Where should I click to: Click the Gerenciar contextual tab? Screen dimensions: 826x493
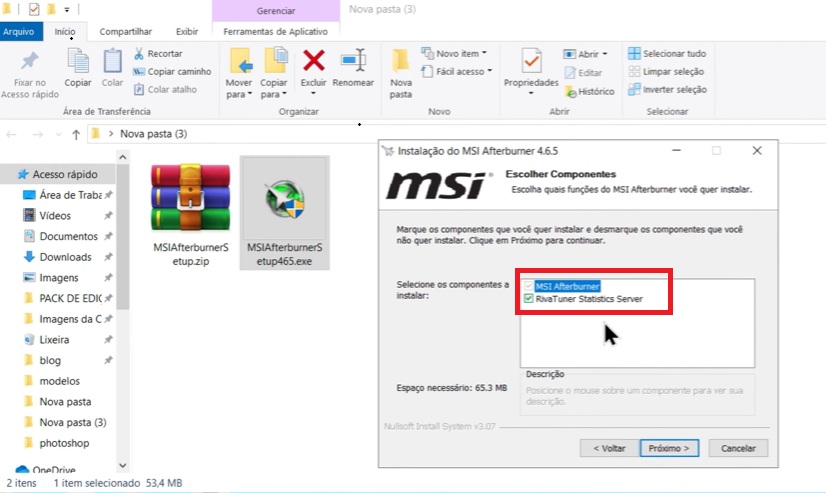pyautogui.click(x=276, y=11)
